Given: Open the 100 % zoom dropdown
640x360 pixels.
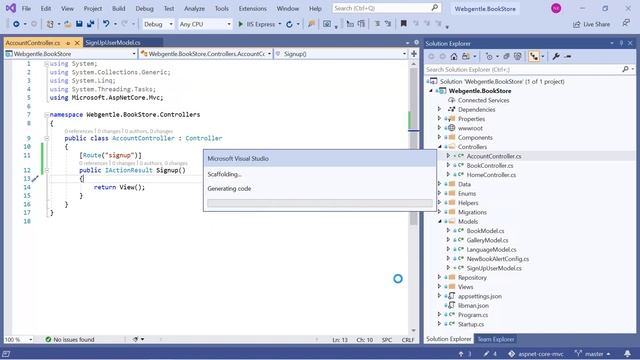Looking at the screenshot, I should pos(18,339).
